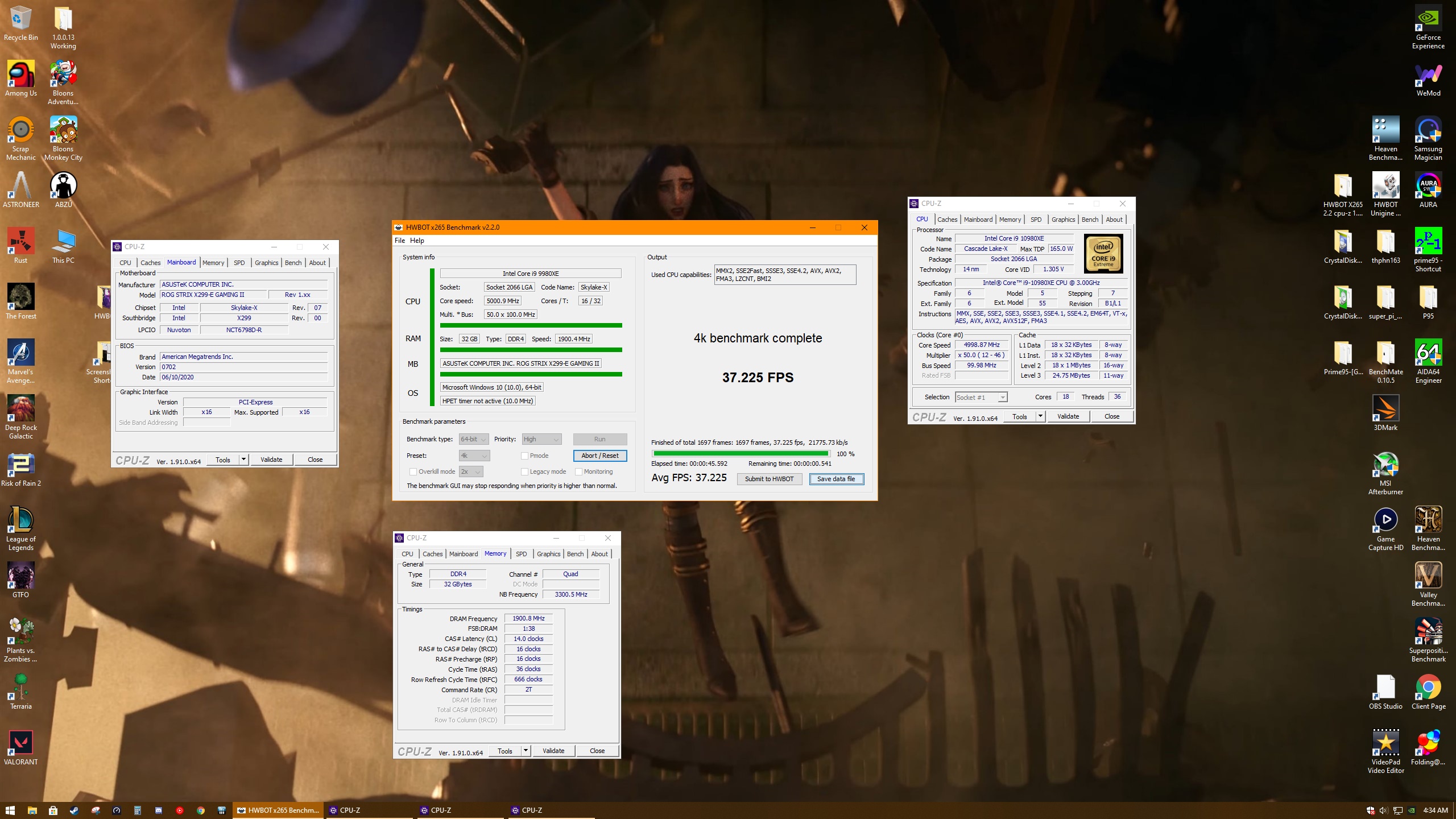Launch Among Us desktop shortcut
This screenshot has height=819, width=1456.
[x=20, y=78]
